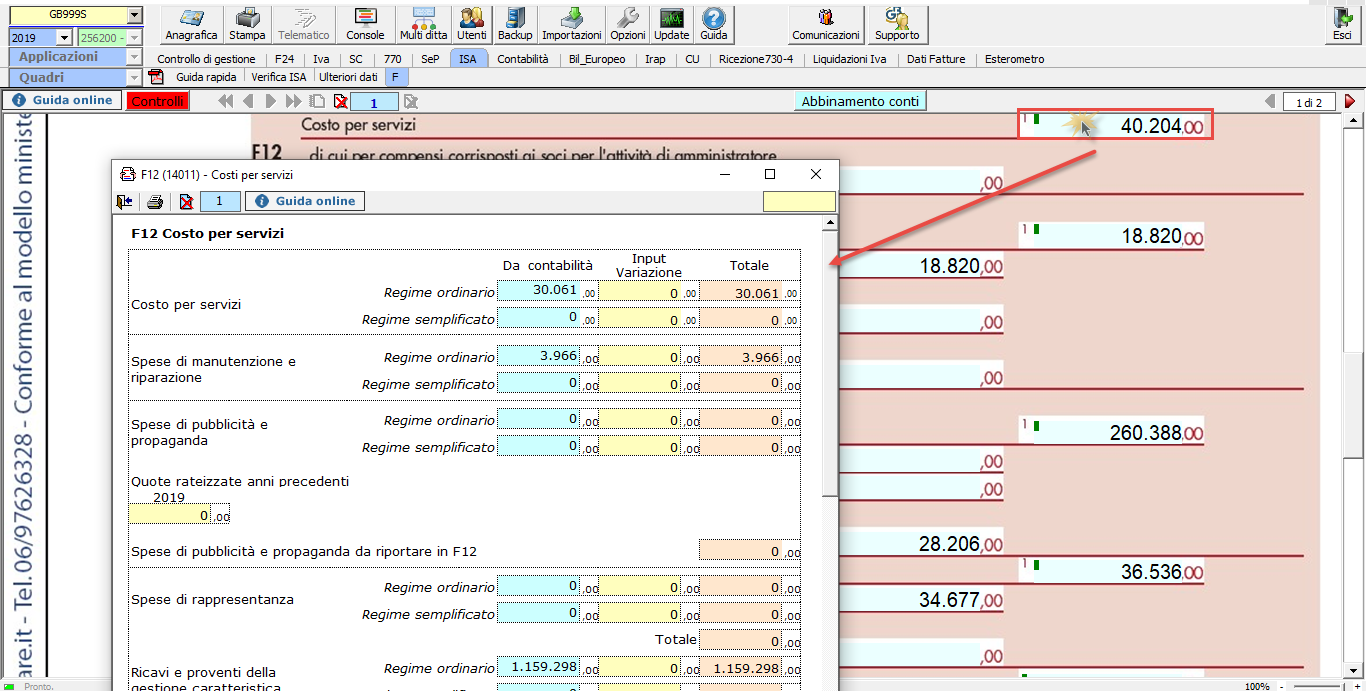Click the yellow box at F12 dialog toolbar right
Viewport: 1366px width, 691px height.
point(799,201)
